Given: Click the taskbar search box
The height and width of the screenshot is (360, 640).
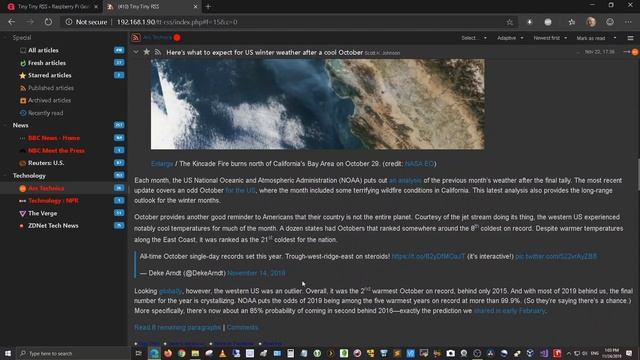Looking at the screenshot, I should click(x=73, y=353).
